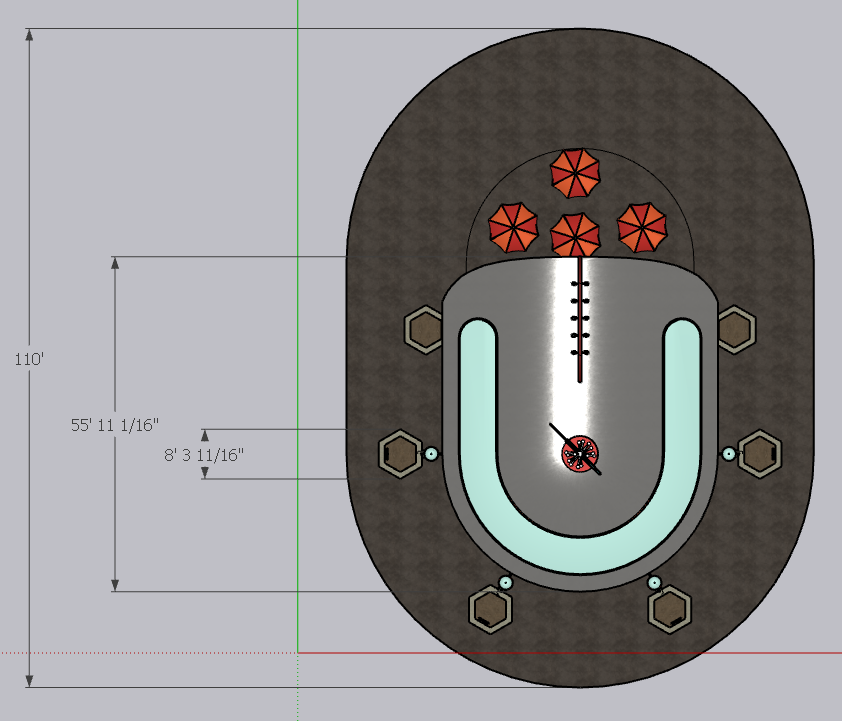Select the dark textured oval ground surface

click(x=580, y=91)
